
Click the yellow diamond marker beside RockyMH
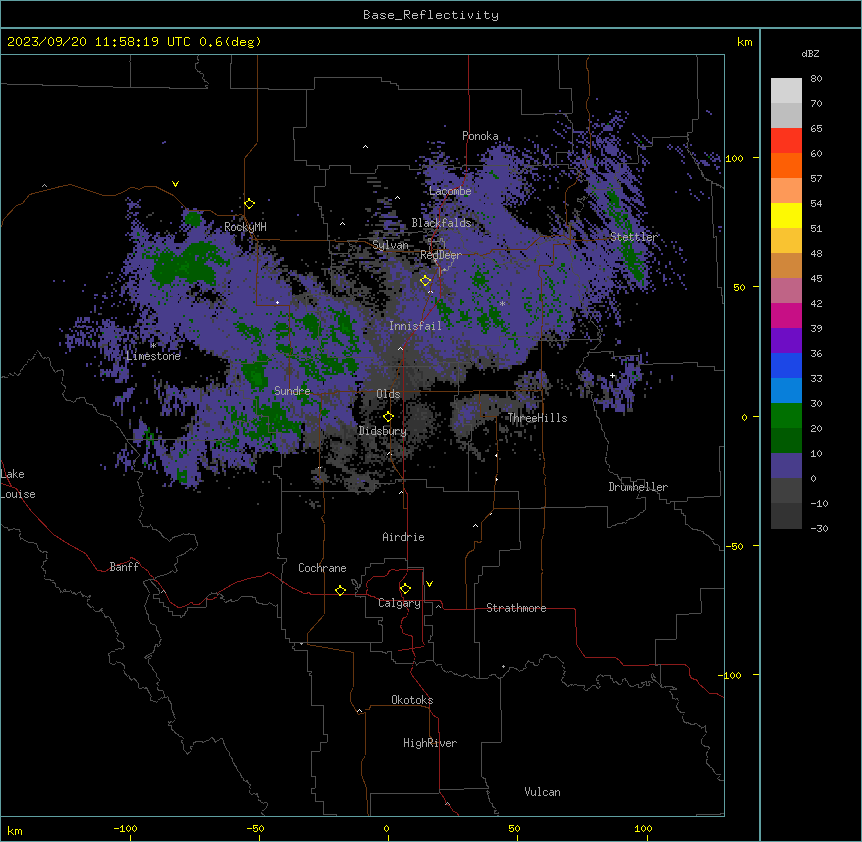[250, 204]
